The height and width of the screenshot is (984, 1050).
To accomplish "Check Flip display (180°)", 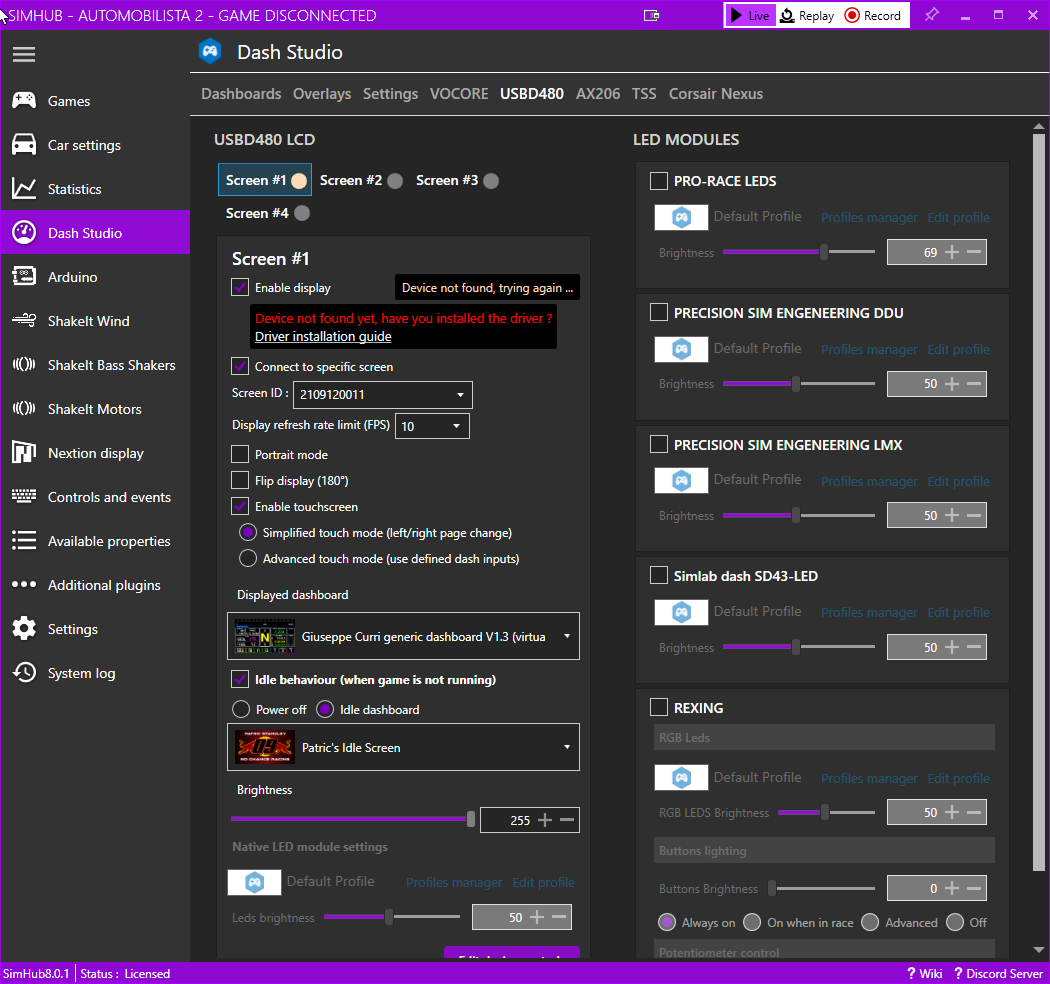I will pos(240,480).
